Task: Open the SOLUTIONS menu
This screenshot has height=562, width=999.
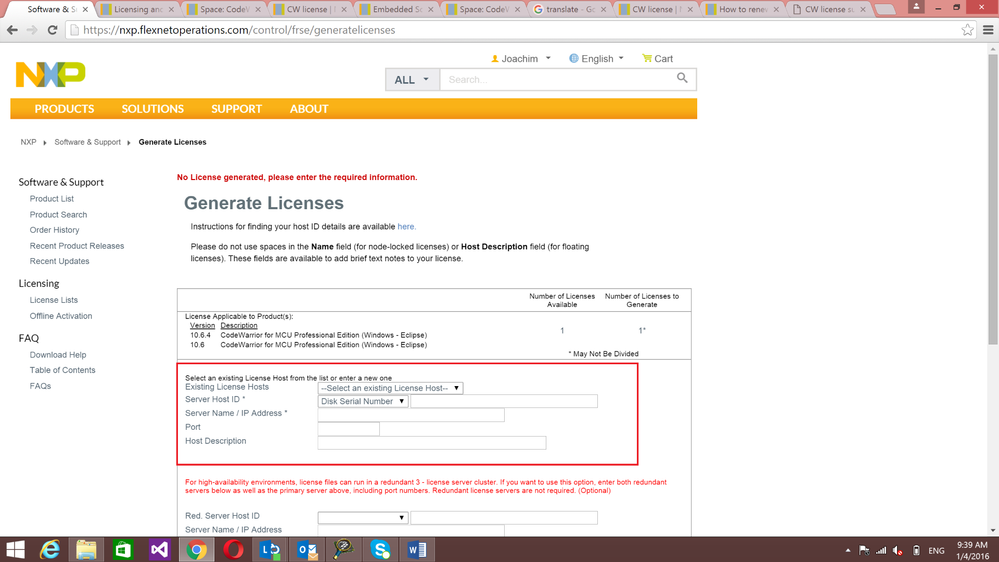Action: [x=153, y=109]
